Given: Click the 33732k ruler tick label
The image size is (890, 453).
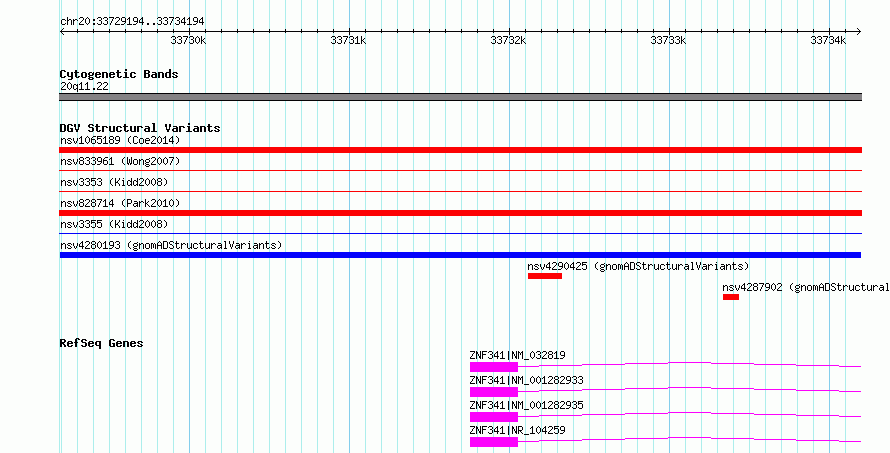Looking at the screenshot, I should [509, 40].
